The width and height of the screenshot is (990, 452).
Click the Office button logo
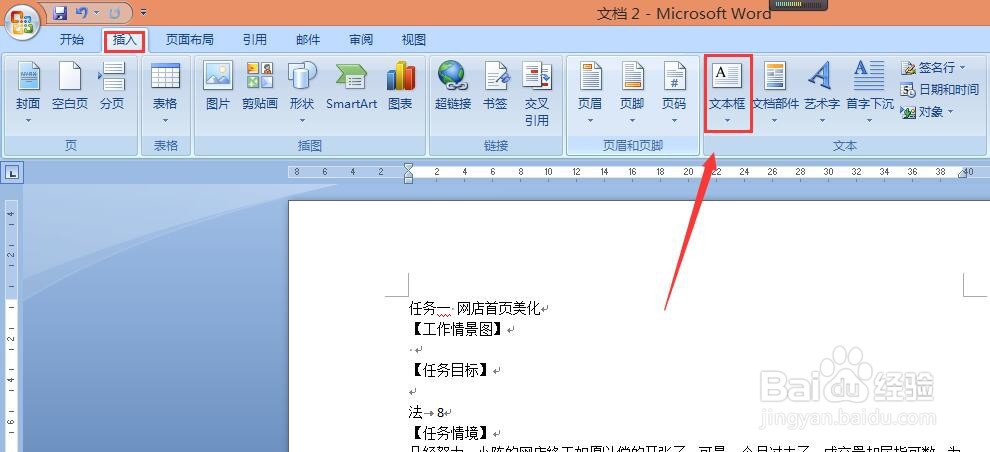point(22,23)
